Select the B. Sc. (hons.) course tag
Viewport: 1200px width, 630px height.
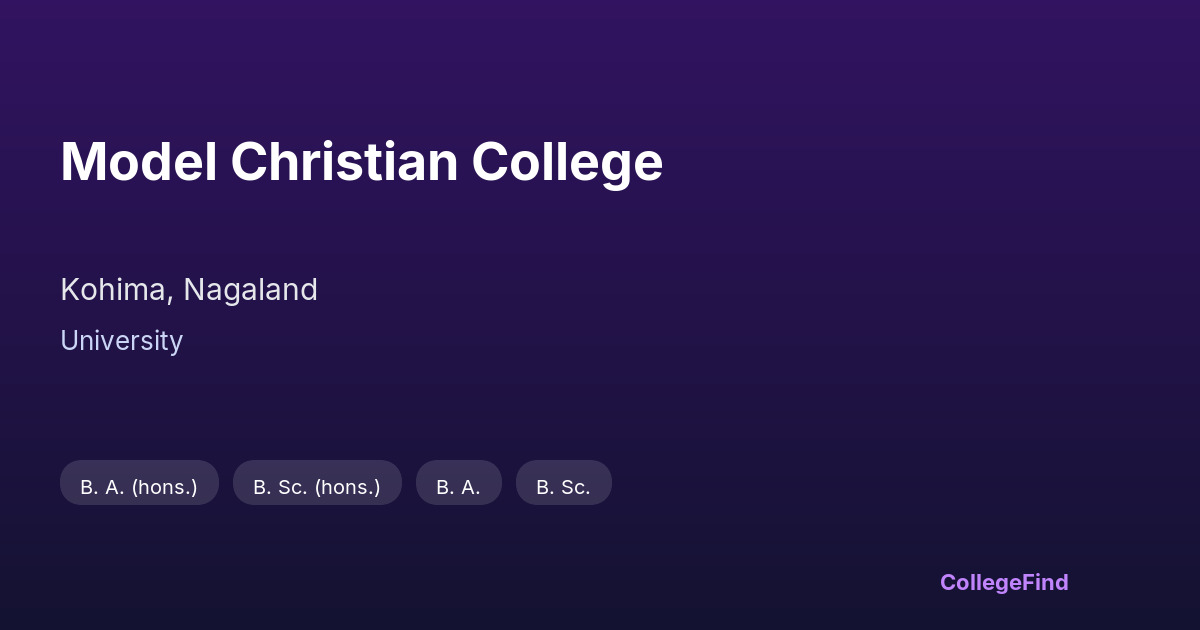317,483
